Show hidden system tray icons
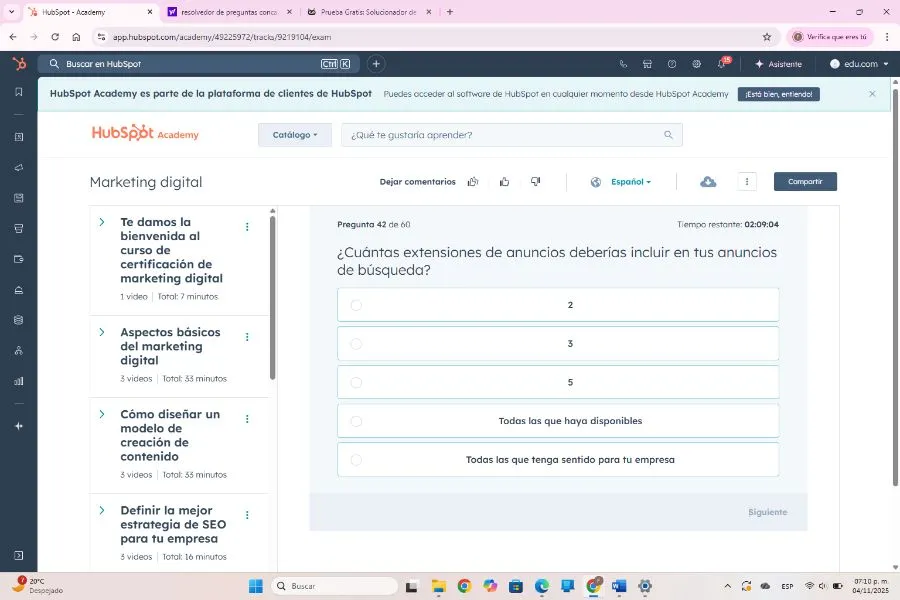The image size is (900, 600). (727, 586)
